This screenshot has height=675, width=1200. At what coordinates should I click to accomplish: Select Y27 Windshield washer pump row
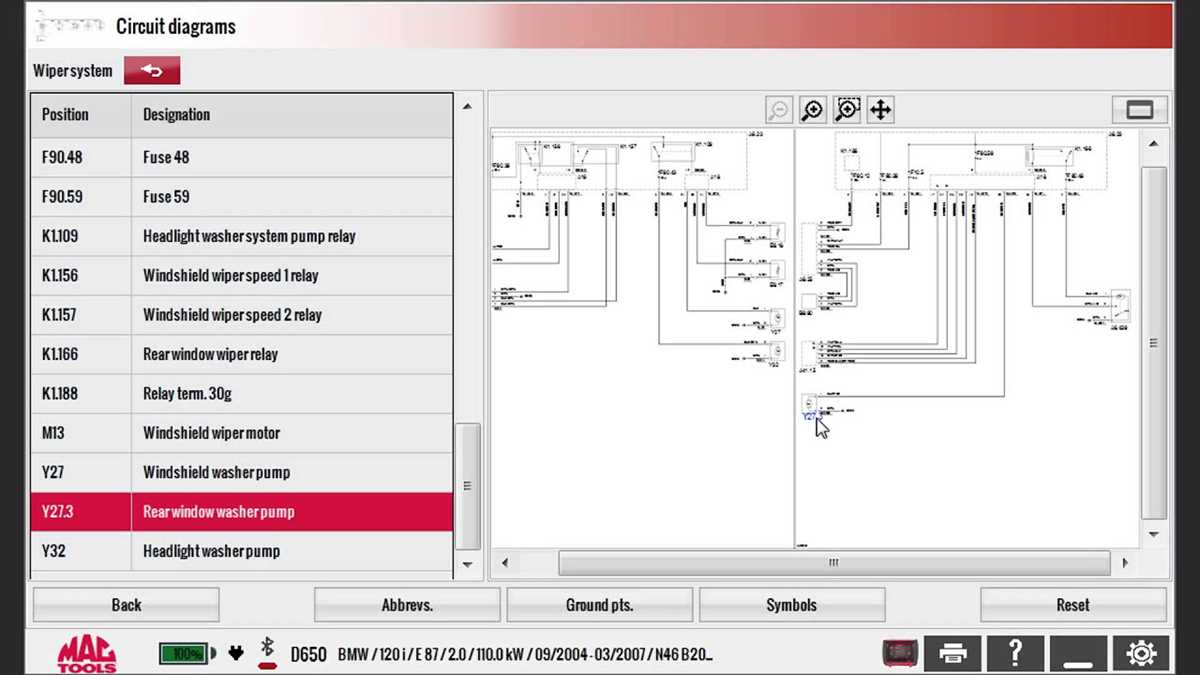click(x=242, y=472)
